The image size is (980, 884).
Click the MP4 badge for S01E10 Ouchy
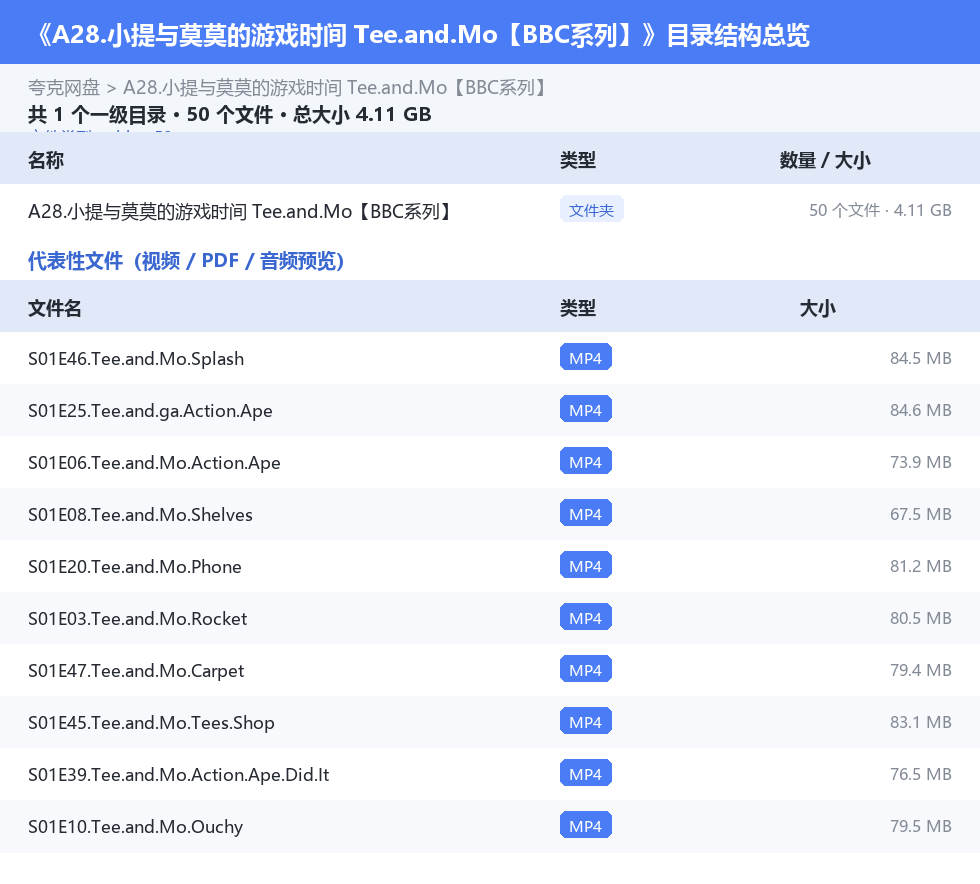point(586,825)
